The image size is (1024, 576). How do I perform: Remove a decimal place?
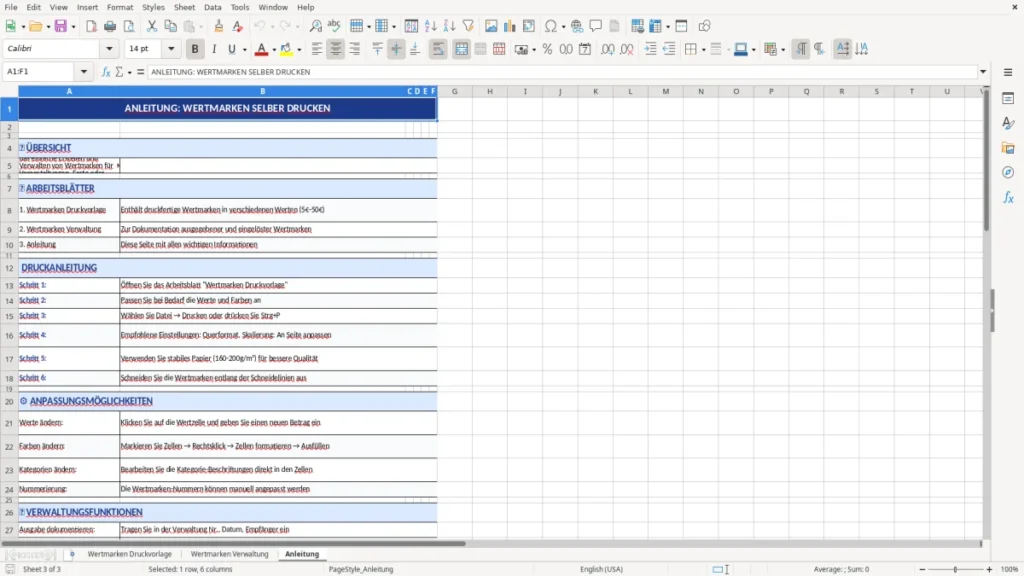pos(626,49)
